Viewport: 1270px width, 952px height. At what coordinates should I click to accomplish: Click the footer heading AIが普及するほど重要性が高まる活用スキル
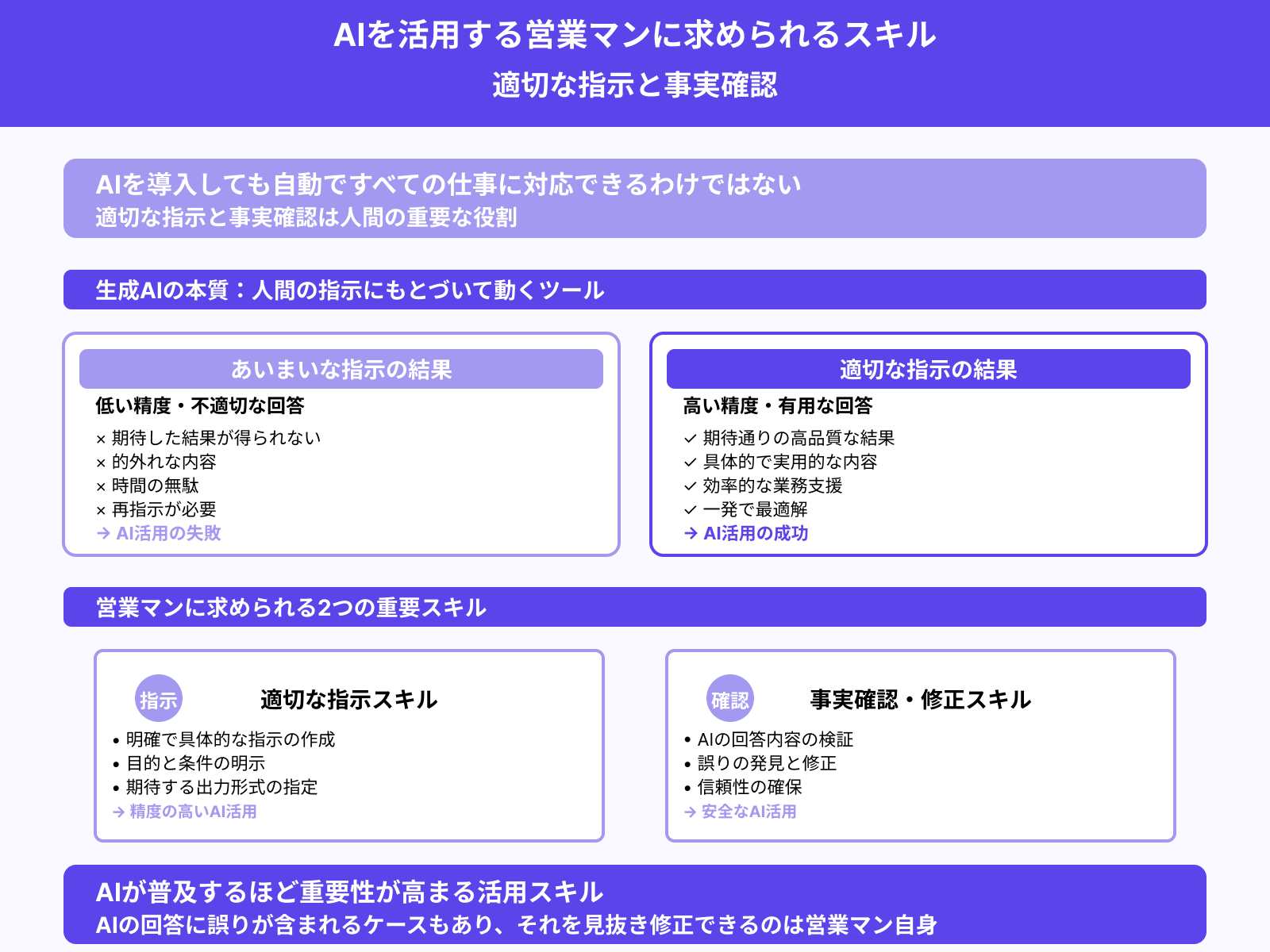point(349,892)
